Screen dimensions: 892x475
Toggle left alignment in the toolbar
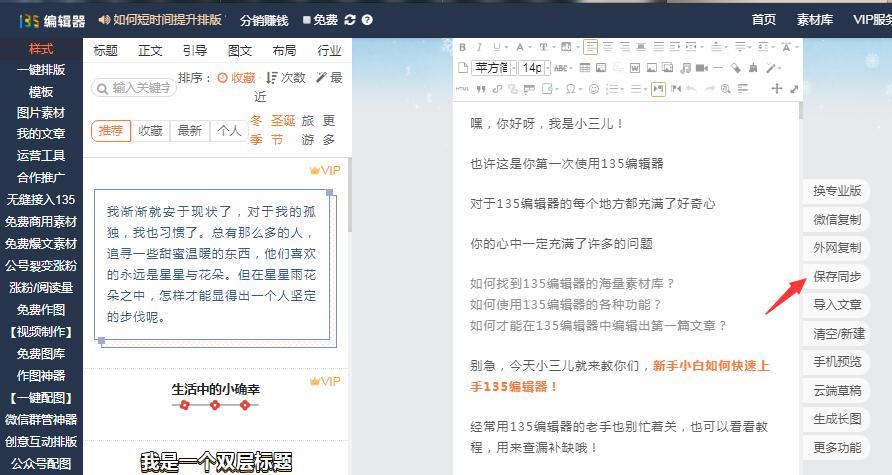pos(590,47)
